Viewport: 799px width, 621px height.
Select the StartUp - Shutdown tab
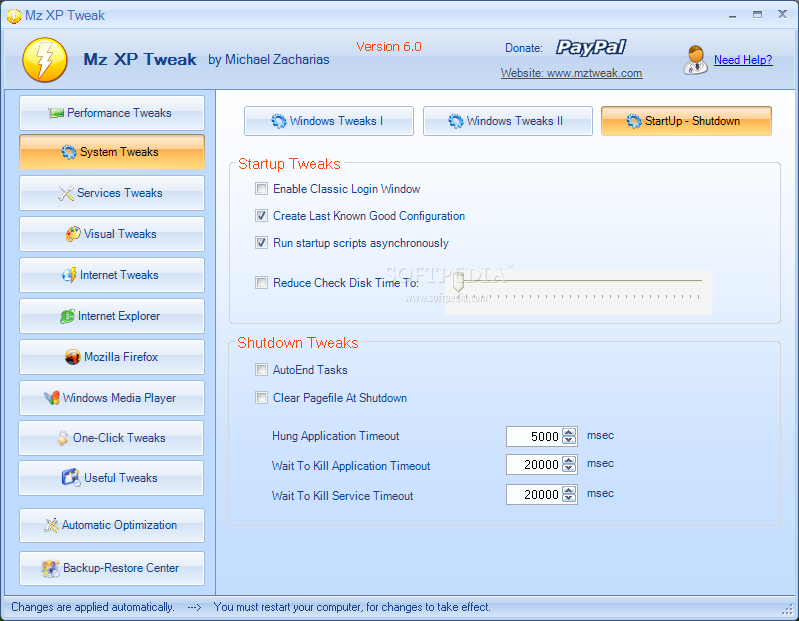(686, 121)
